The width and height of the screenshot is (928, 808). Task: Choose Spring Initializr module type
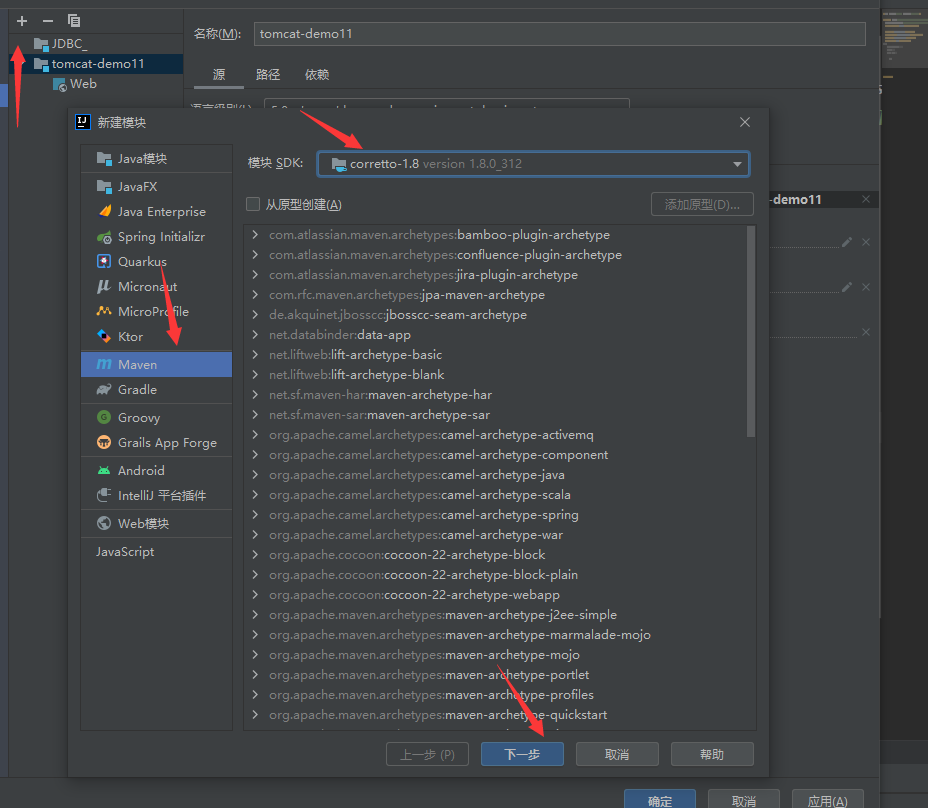156,237
